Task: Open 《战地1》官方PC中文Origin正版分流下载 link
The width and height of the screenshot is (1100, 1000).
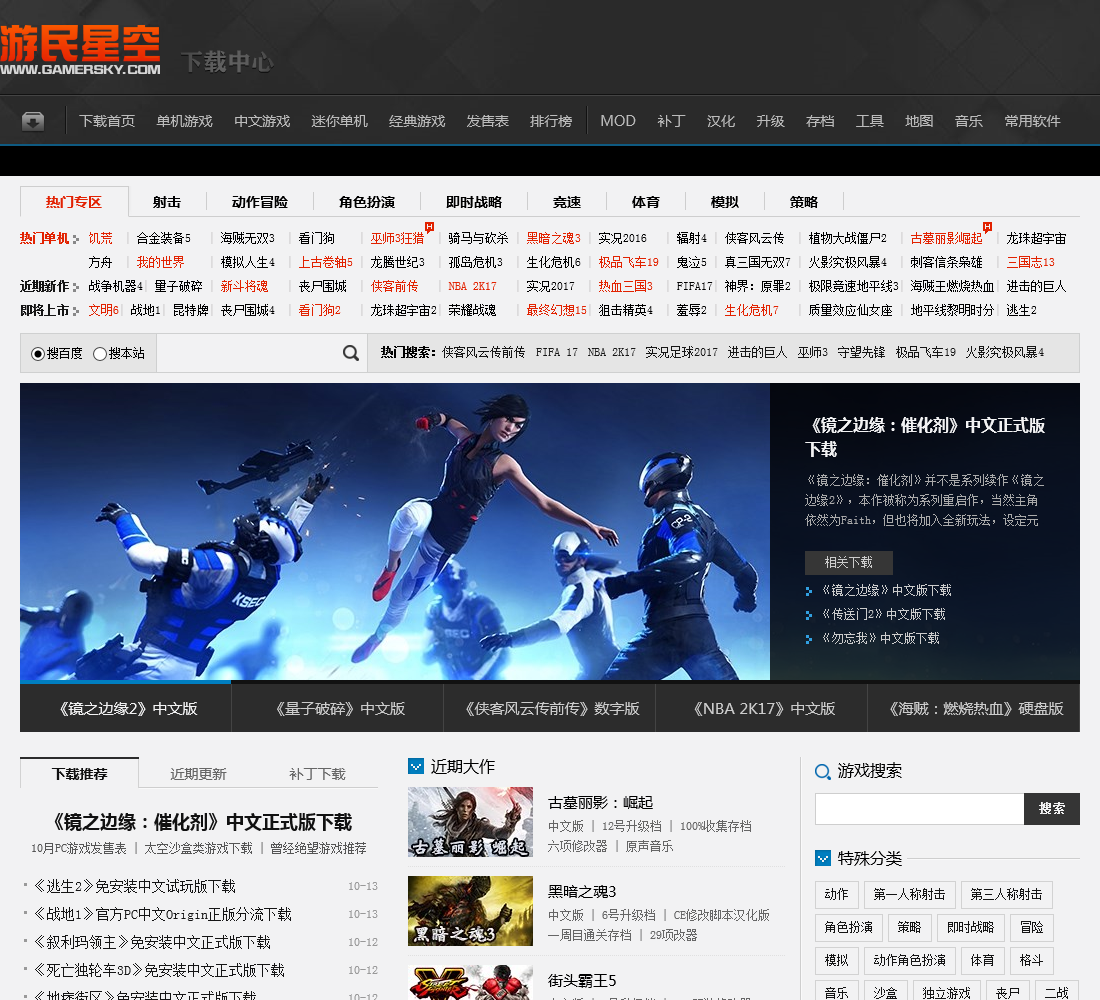Action: [162, 914]
